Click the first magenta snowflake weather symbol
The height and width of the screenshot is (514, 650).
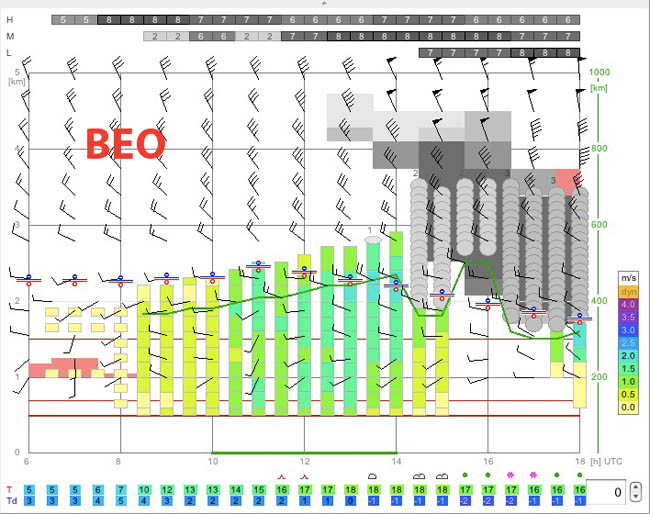point(510,475)
